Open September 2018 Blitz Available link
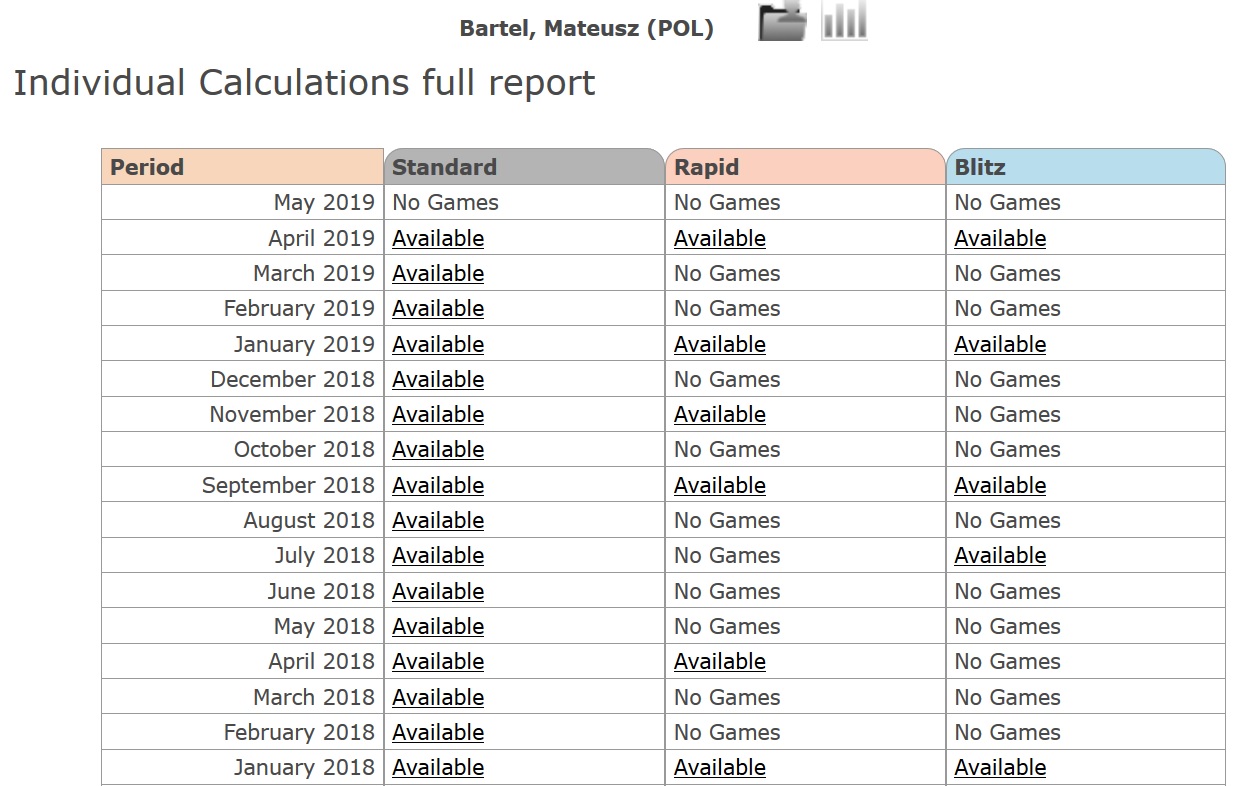The height and width of the screenshot is (786, 1241). tap(1000, 485)
